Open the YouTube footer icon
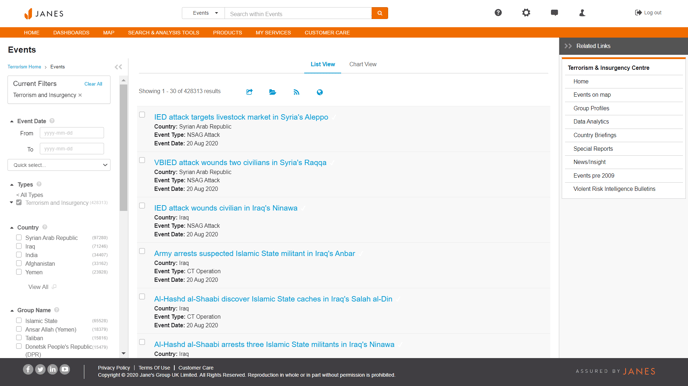The height and width of the screenshot is (386, 688). (65, 369)
